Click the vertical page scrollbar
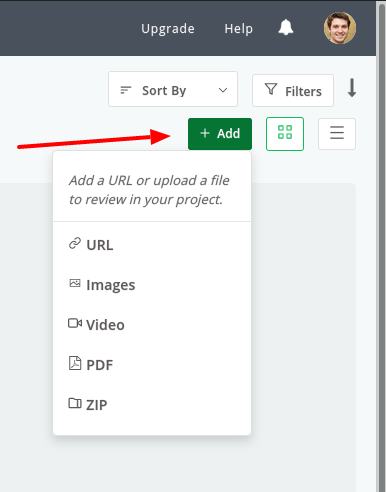 point(382,247)
